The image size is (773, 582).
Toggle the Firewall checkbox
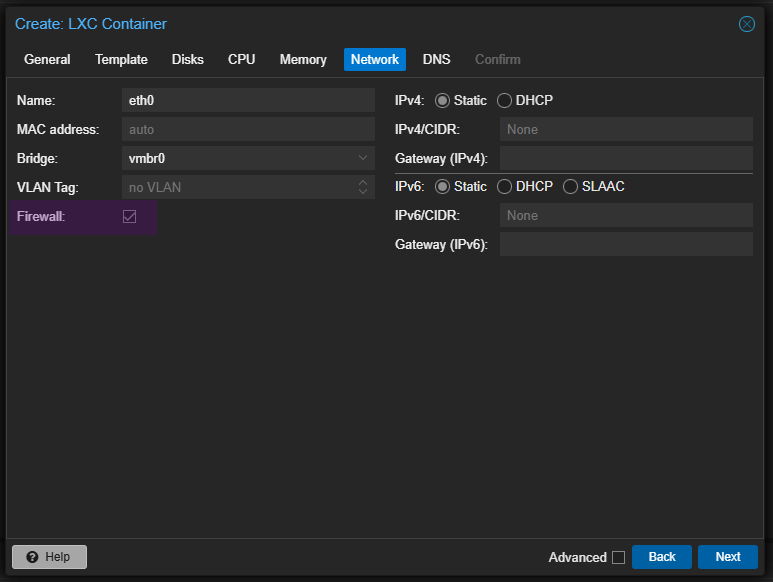pyautogui.click(x=130, y=216)
